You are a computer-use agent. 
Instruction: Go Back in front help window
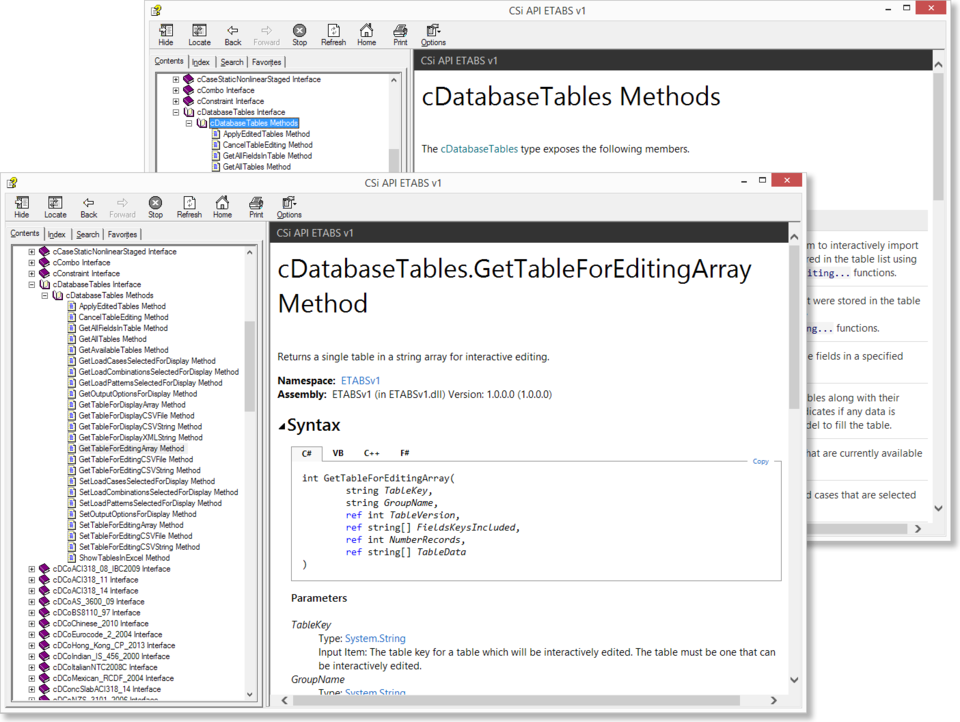tap(89, 207)
